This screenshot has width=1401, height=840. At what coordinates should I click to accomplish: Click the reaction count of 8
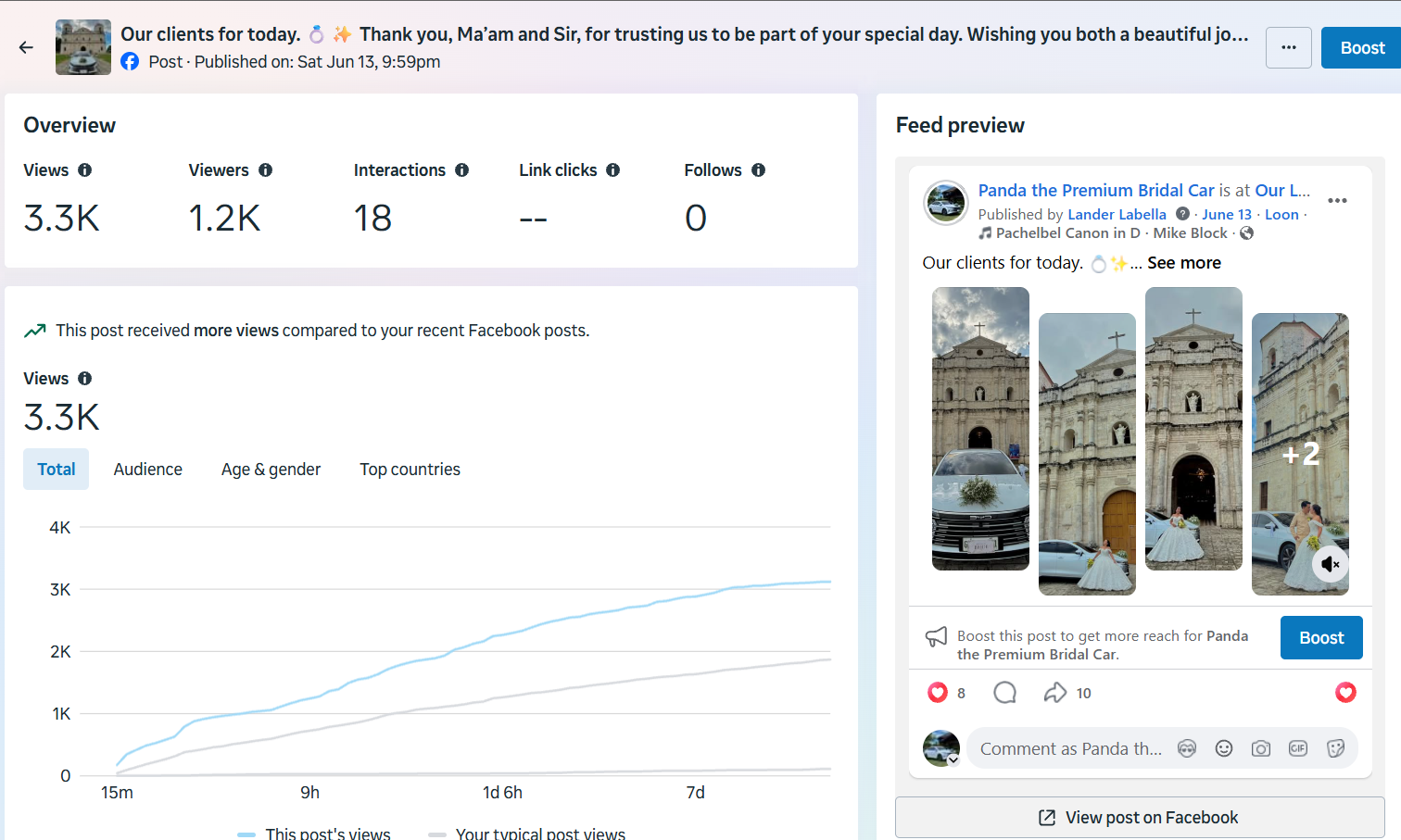point(961,694)
